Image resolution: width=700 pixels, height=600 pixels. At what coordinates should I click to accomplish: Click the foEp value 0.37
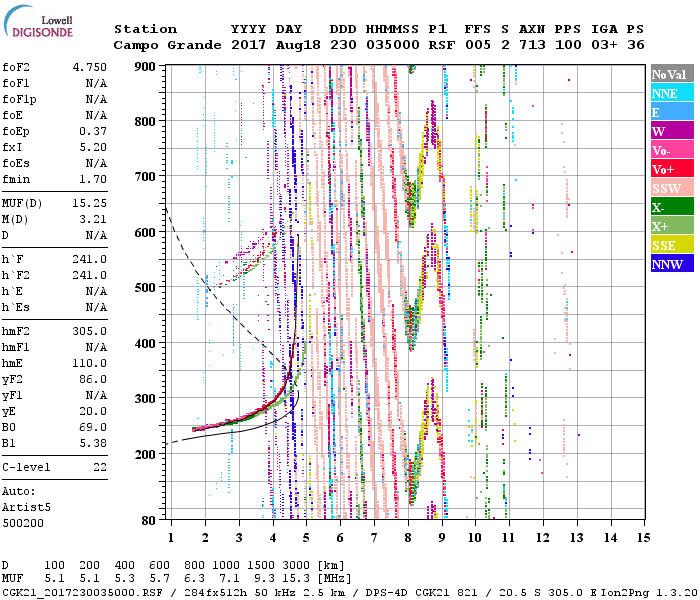93,131
